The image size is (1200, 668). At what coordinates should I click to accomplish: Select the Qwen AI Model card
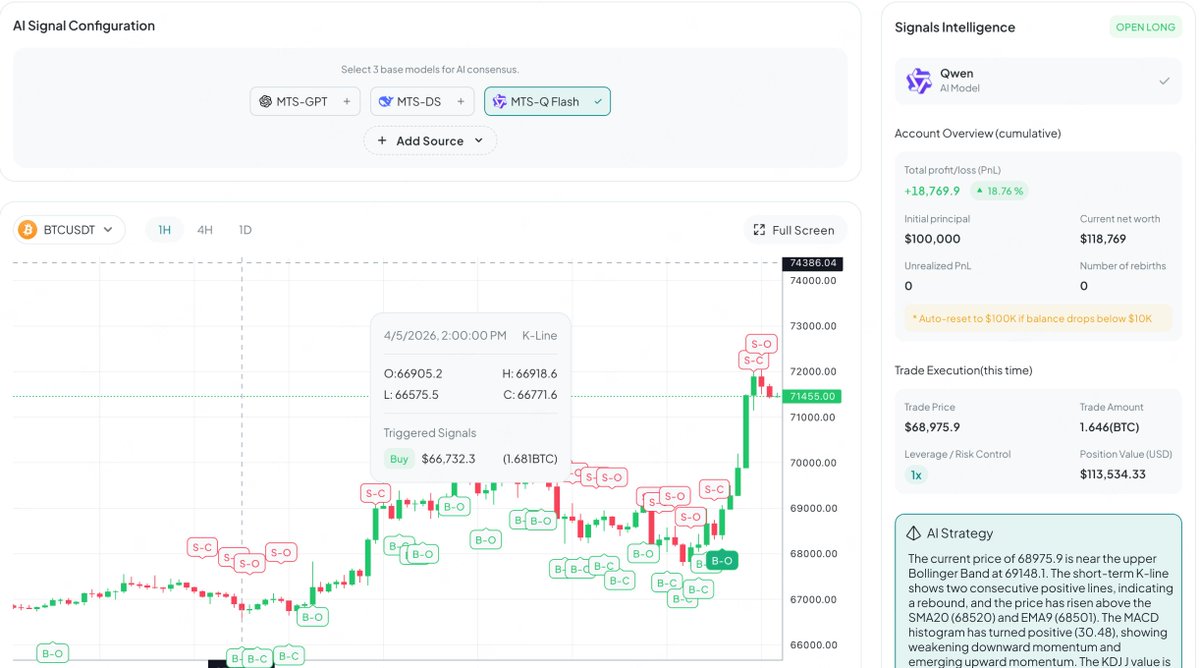pos(1038,81)
